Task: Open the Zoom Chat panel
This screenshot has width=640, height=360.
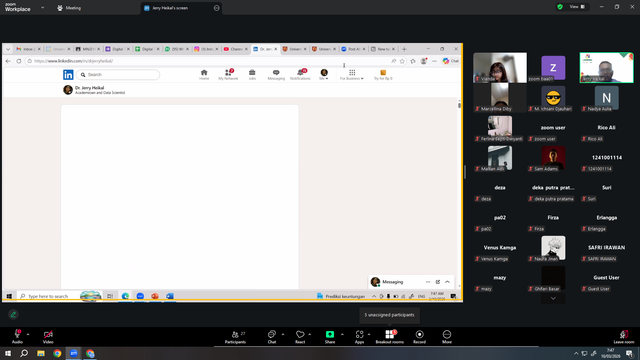Action: click(x=271, y=337)
